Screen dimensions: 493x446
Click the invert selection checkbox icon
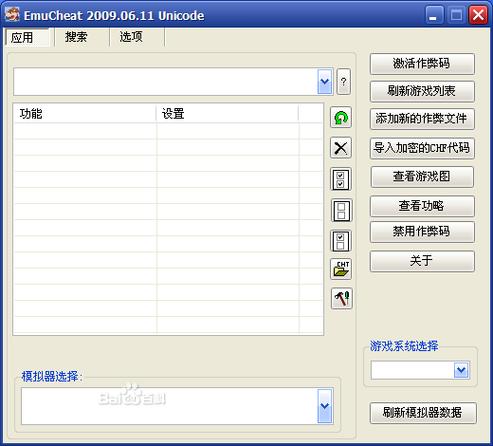coord(341,241)
